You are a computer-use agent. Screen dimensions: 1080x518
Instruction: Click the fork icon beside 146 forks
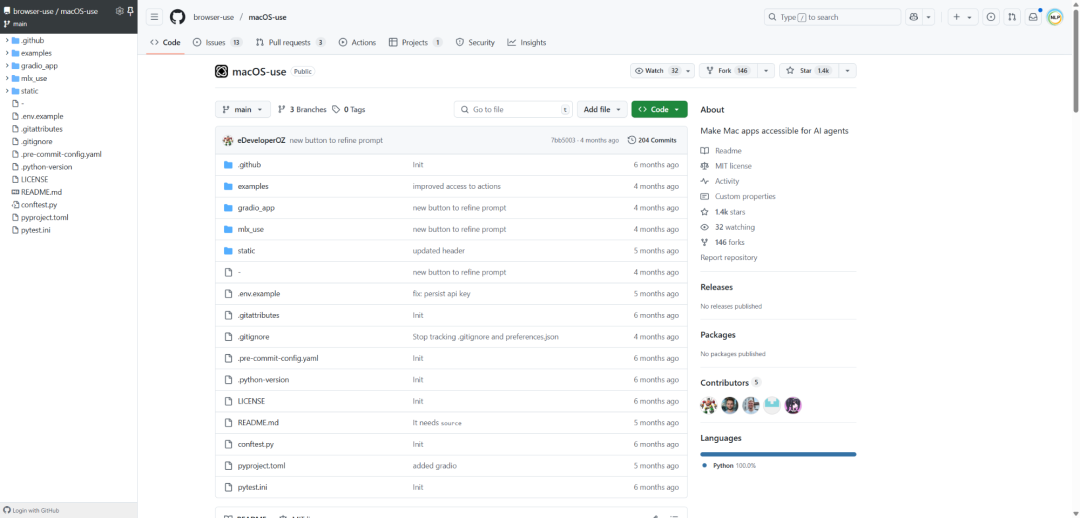tap(704, 242)
